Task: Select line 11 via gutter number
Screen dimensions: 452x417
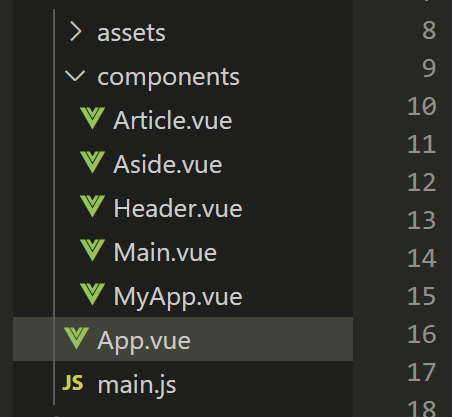Action: pos(422,144)
